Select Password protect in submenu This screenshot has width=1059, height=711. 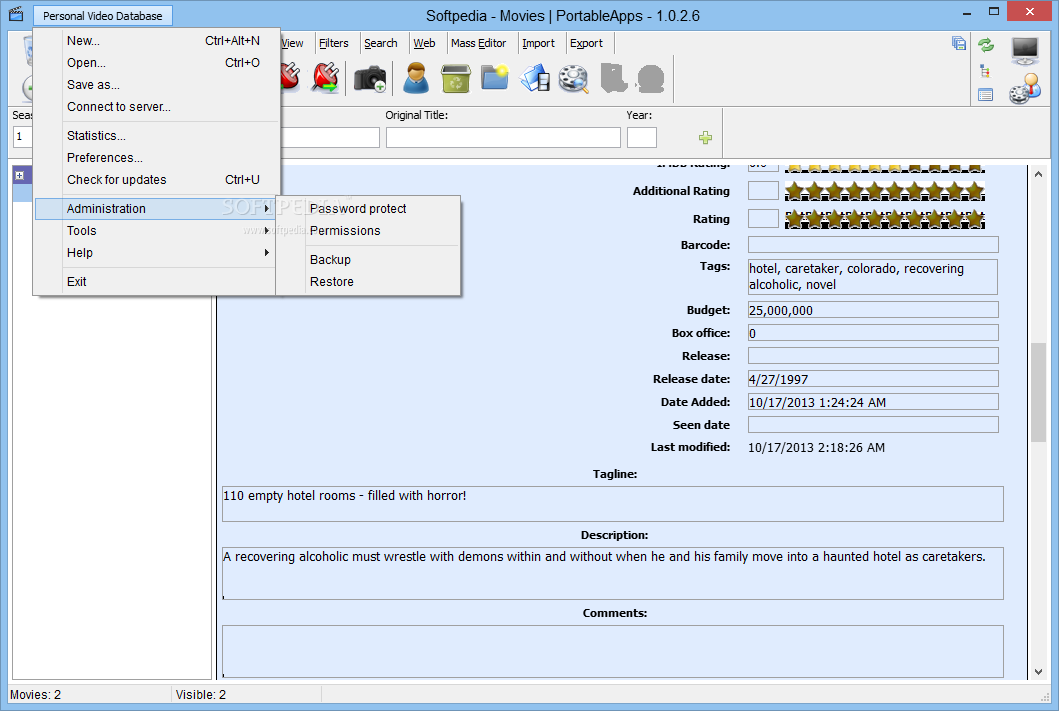tap(369, 209)
